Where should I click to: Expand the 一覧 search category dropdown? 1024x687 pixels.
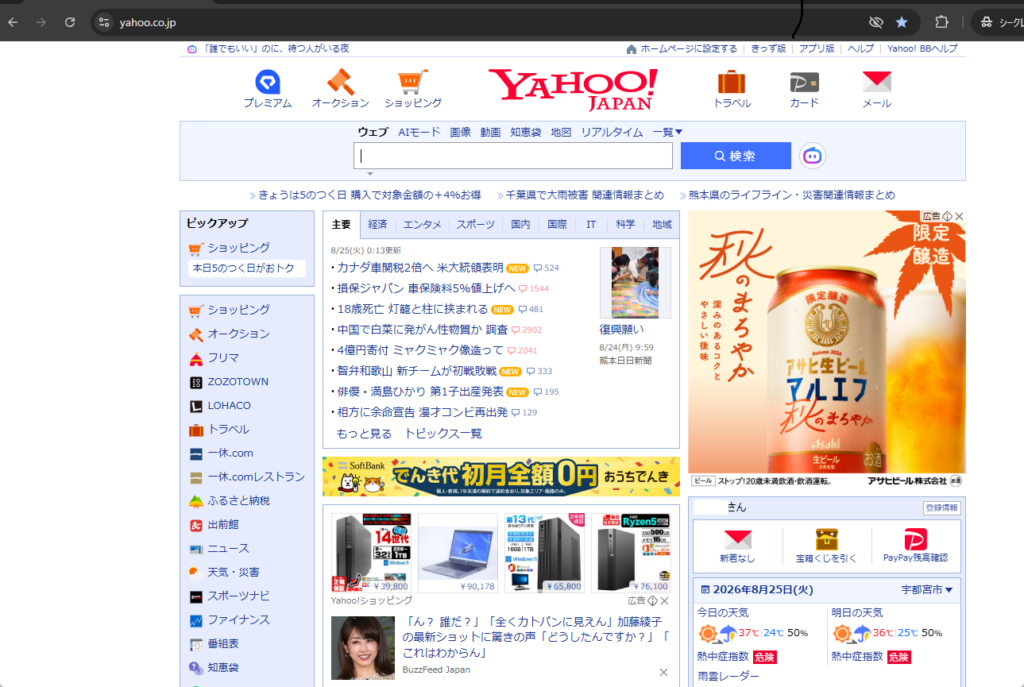pyautogui.click(x=667, y=132)
